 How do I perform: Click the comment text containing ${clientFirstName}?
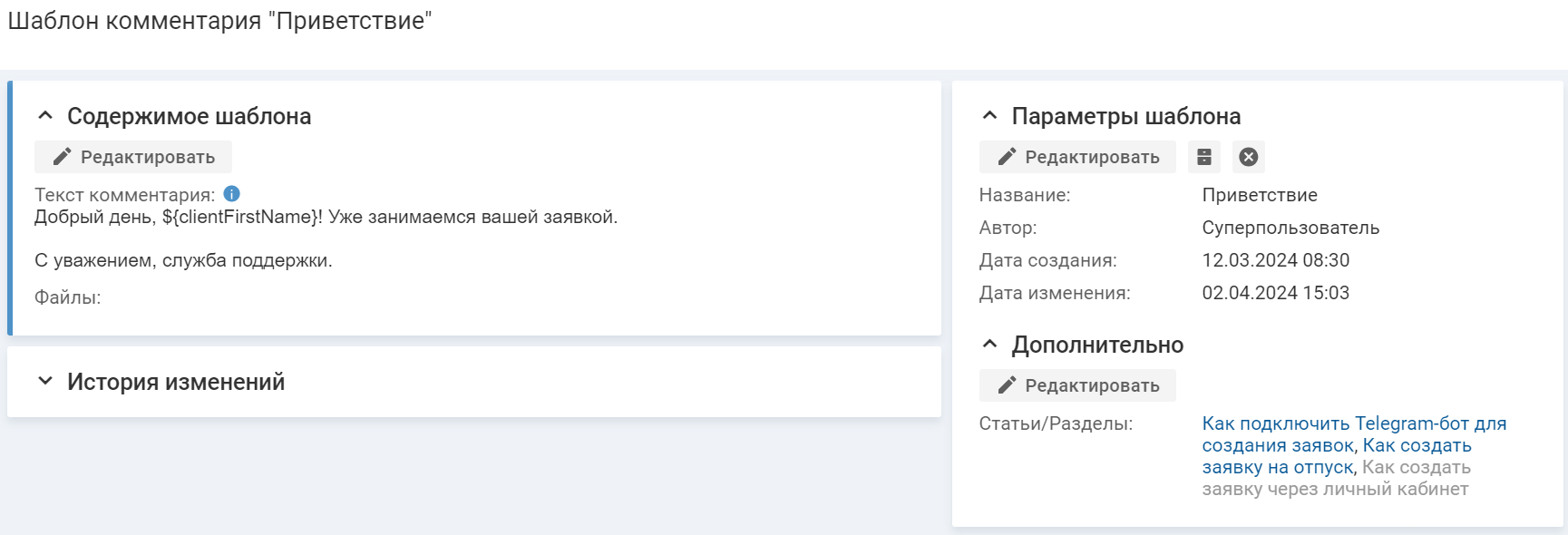tap(326, 217)
